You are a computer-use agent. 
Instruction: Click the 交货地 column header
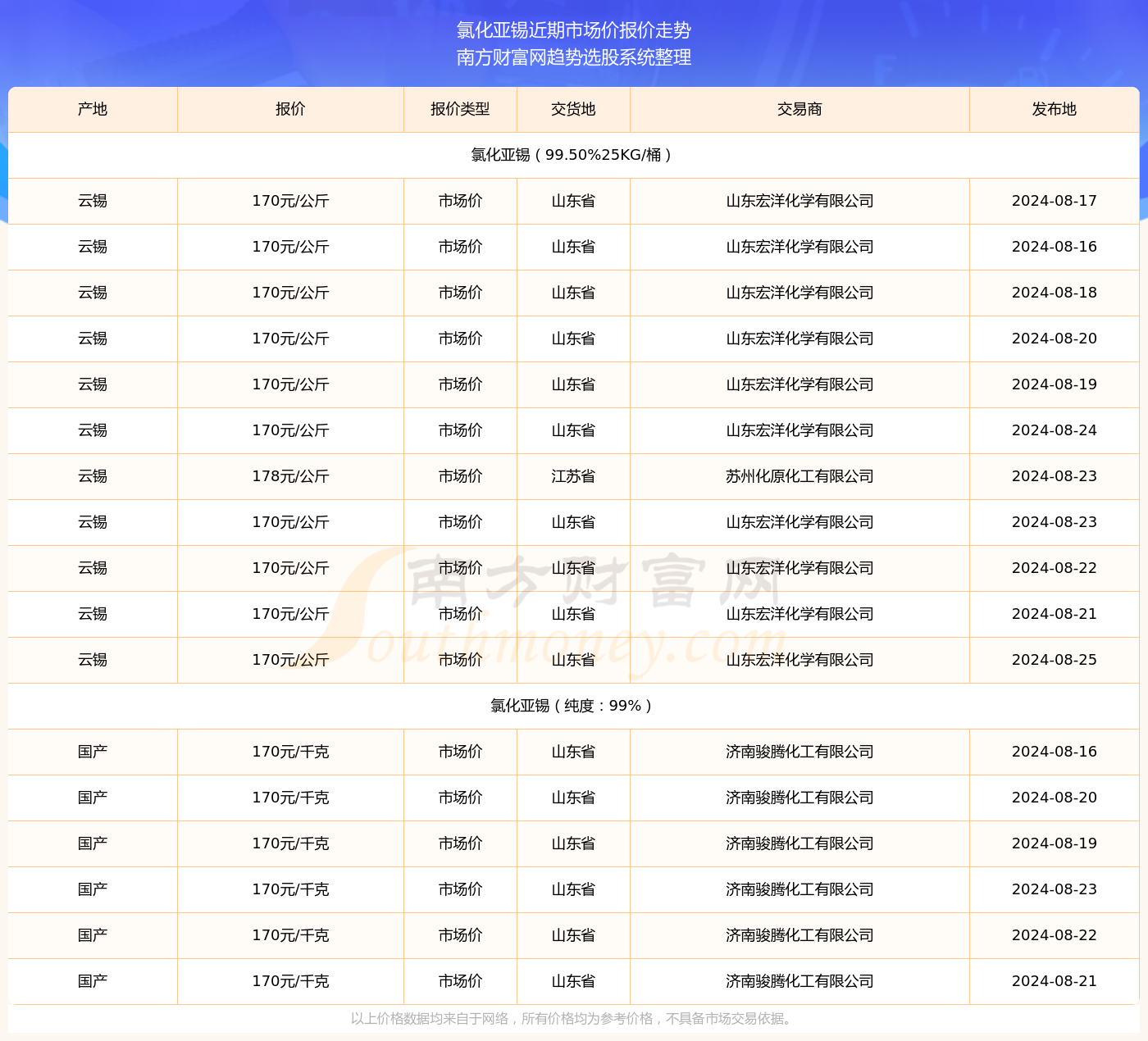(573, 109)
